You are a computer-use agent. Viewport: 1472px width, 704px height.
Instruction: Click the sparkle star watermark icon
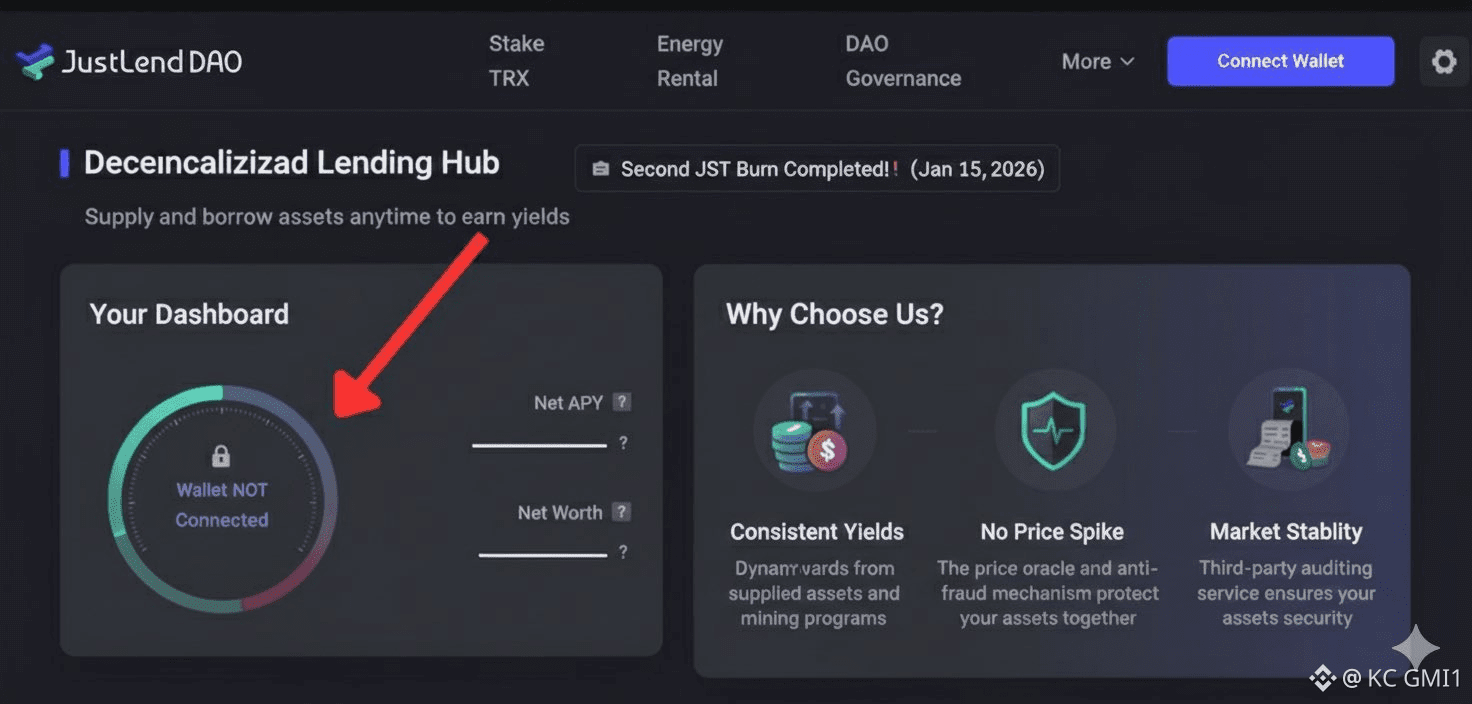1415,648
